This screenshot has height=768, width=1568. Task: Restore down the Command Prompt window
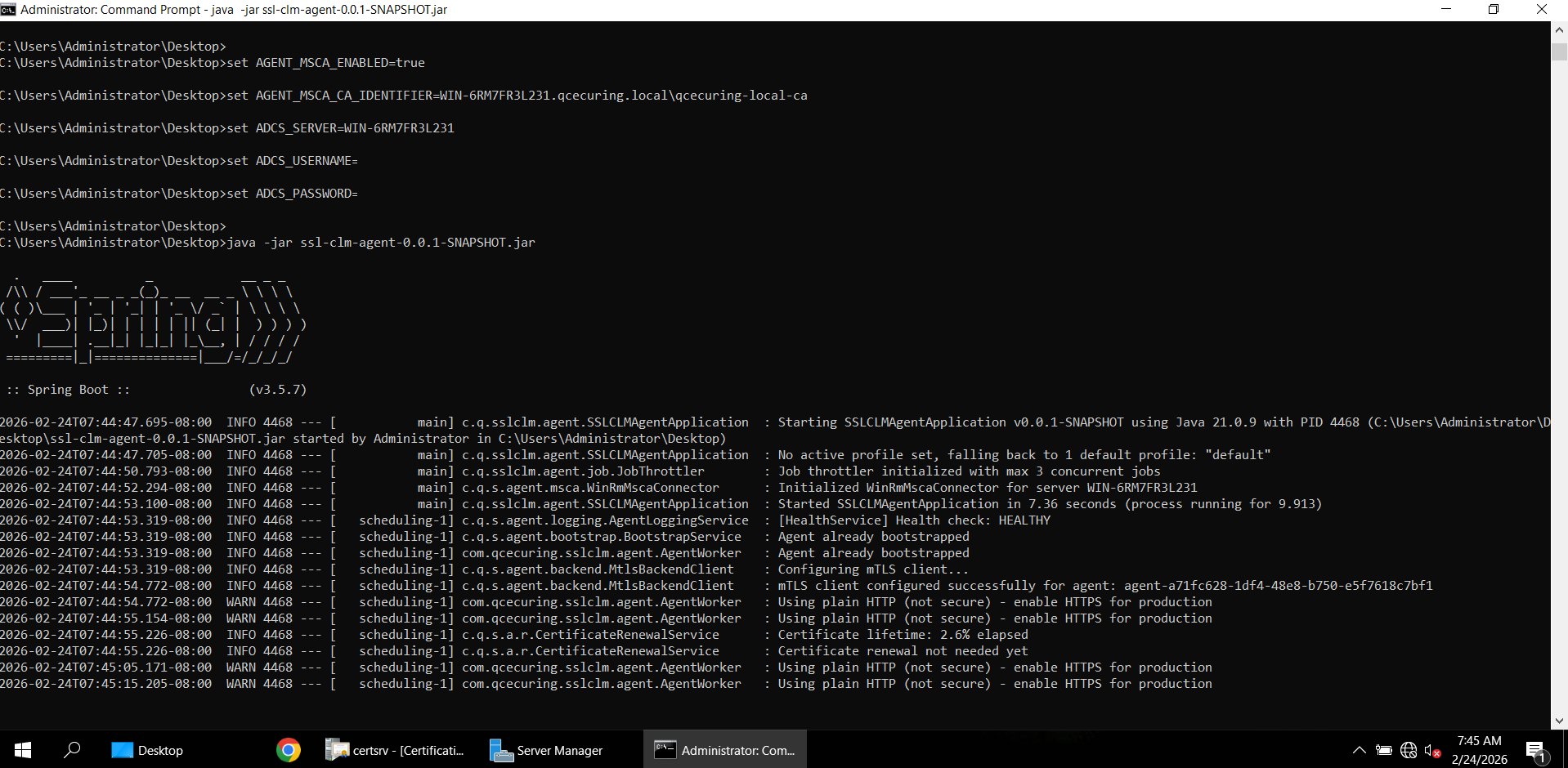[1494, 10]
